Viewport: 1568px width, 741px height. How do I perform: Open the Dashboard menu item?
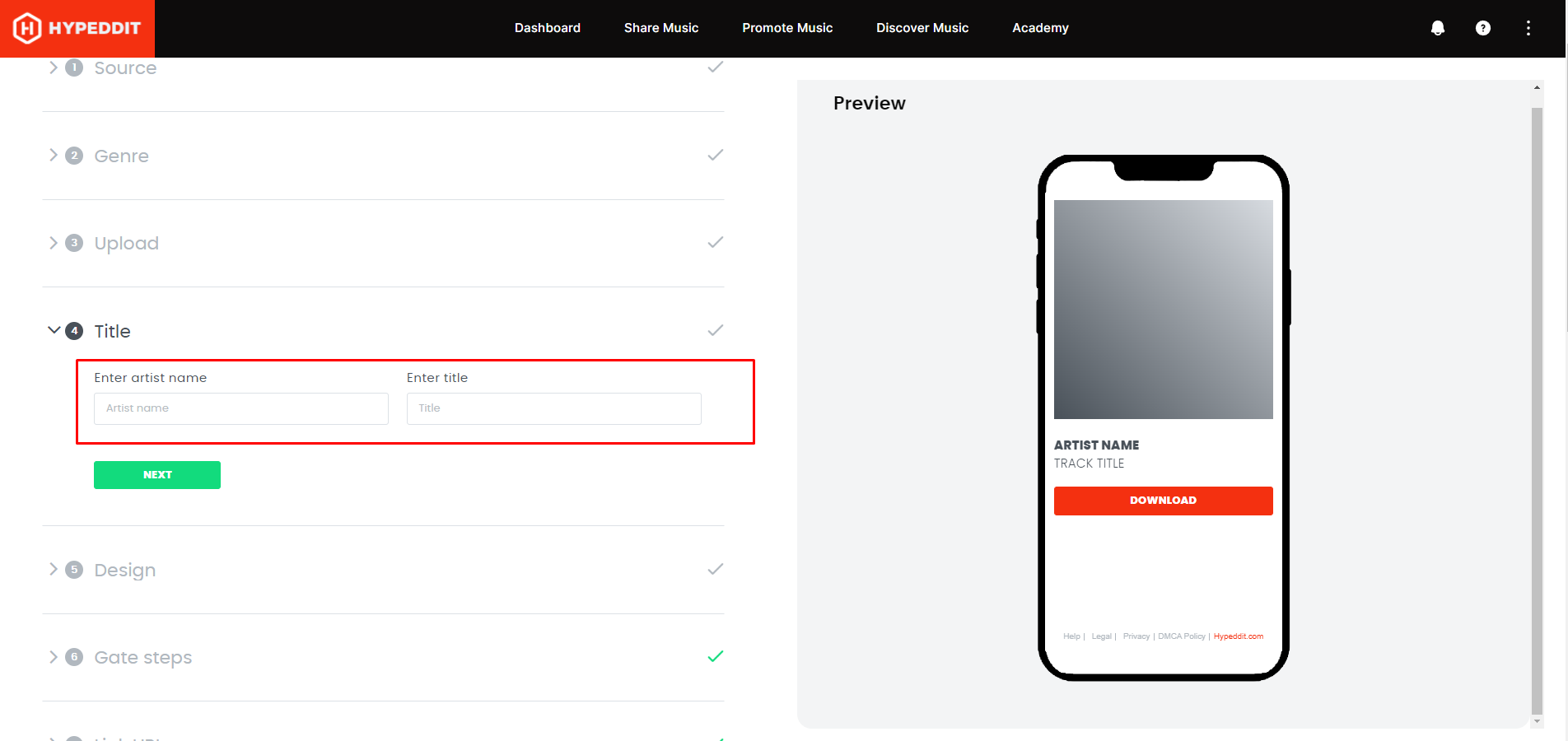point(548,28)
